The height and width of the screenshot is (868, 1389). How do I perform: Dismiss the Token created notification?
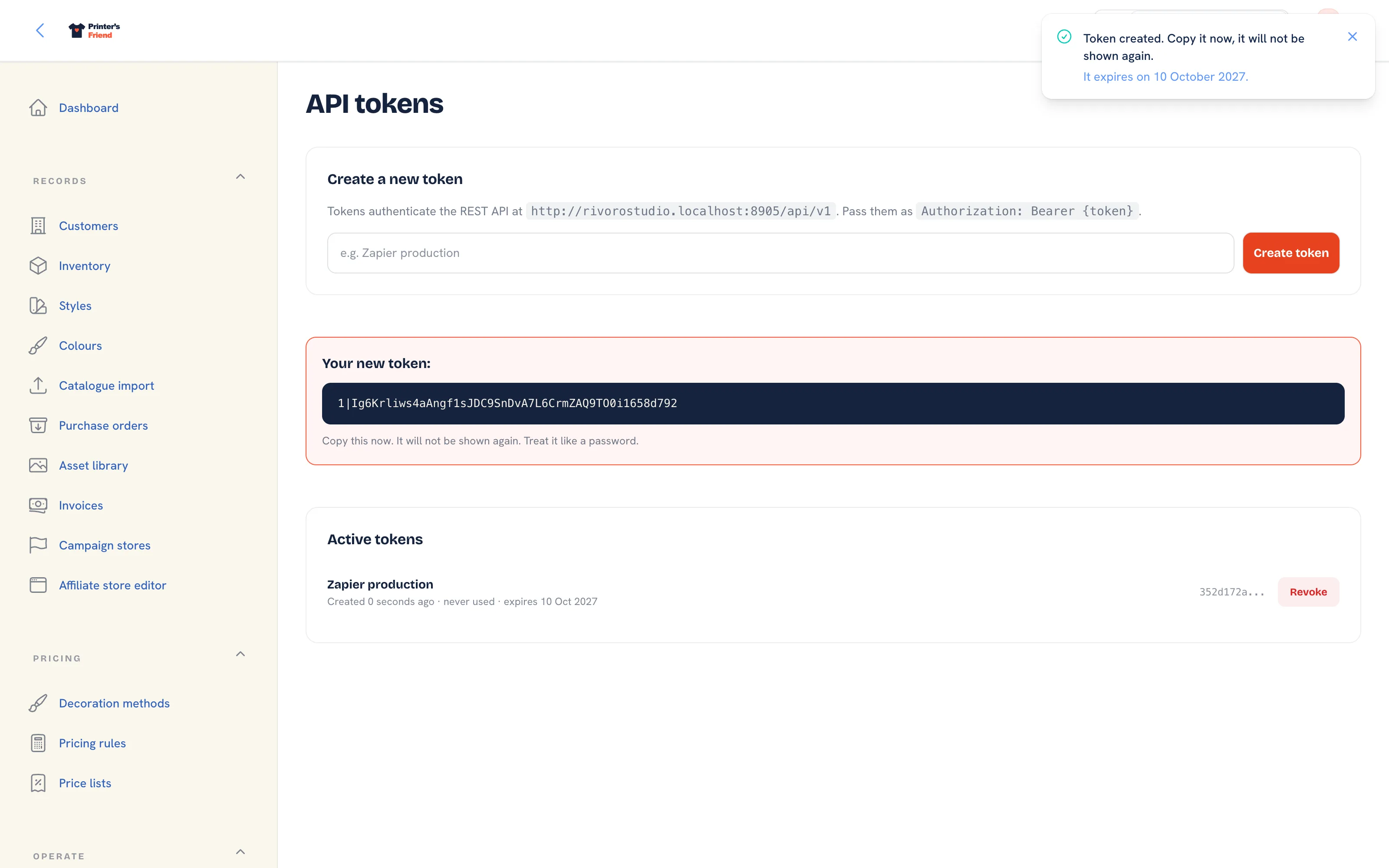click(x=1352, y=37)
